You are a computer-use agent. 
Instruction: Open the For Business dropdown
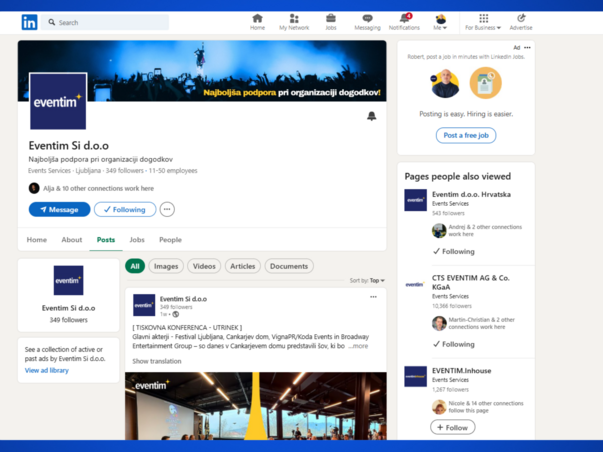[x=483, y=22]
